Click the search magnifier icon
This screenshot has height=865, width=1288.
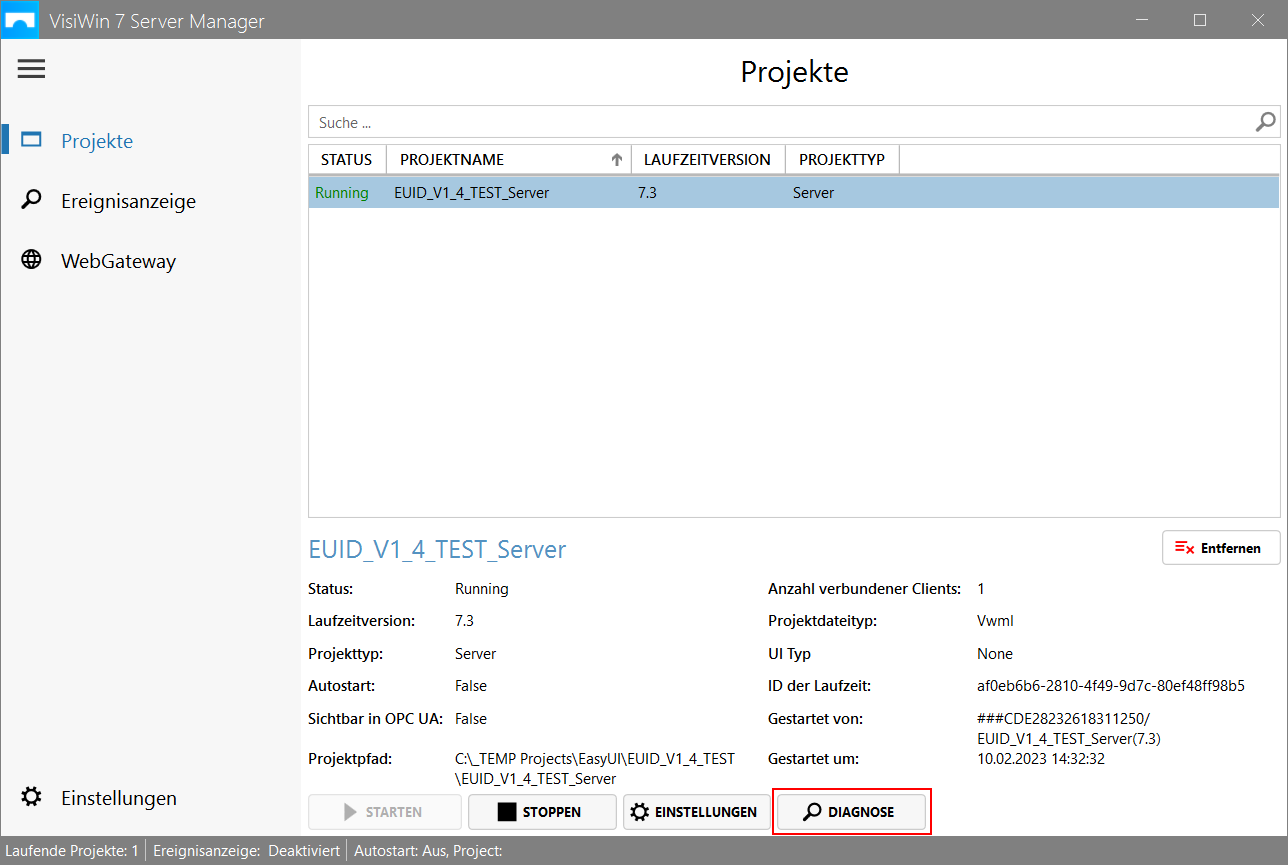click(1265, 122)
